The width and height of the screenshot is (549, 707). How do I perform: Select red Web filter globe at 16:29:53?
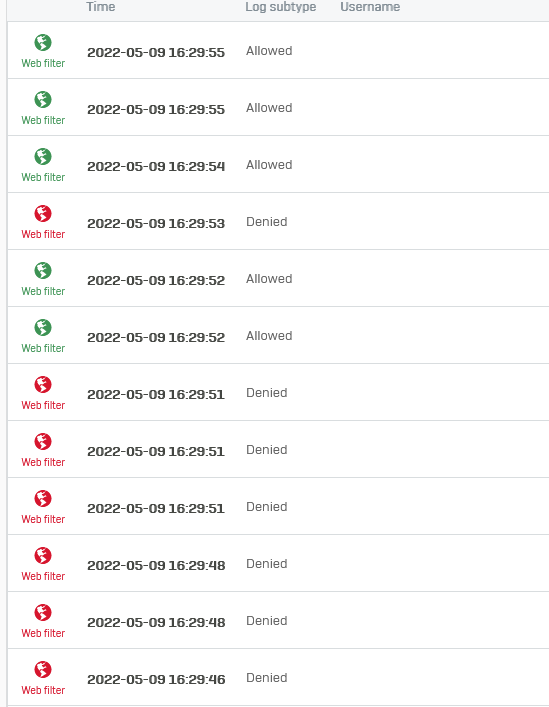pos(43,213)
